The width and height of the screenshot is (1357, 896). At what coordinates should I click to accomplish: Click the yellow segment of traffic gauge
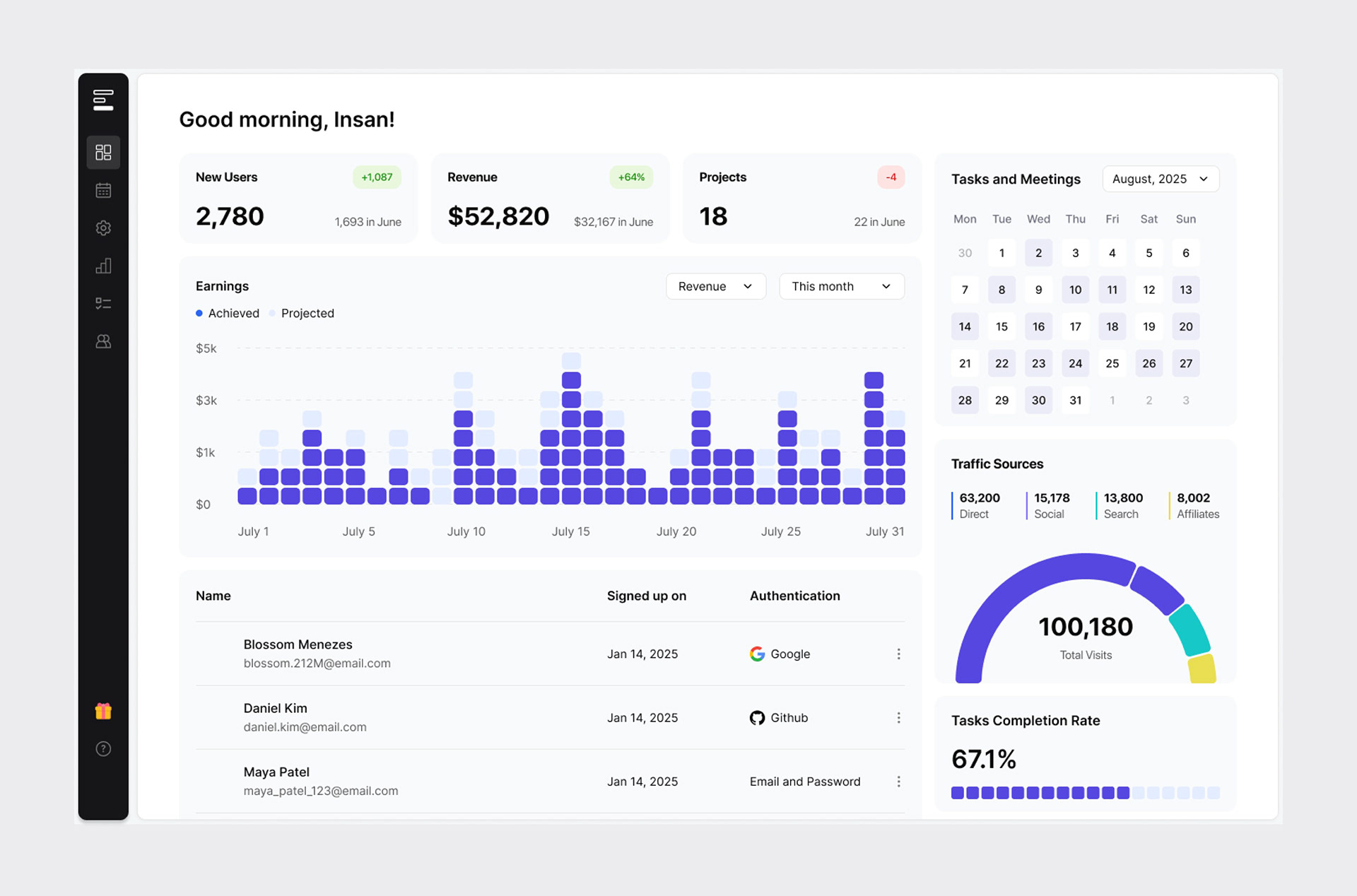pos(1202,668)
